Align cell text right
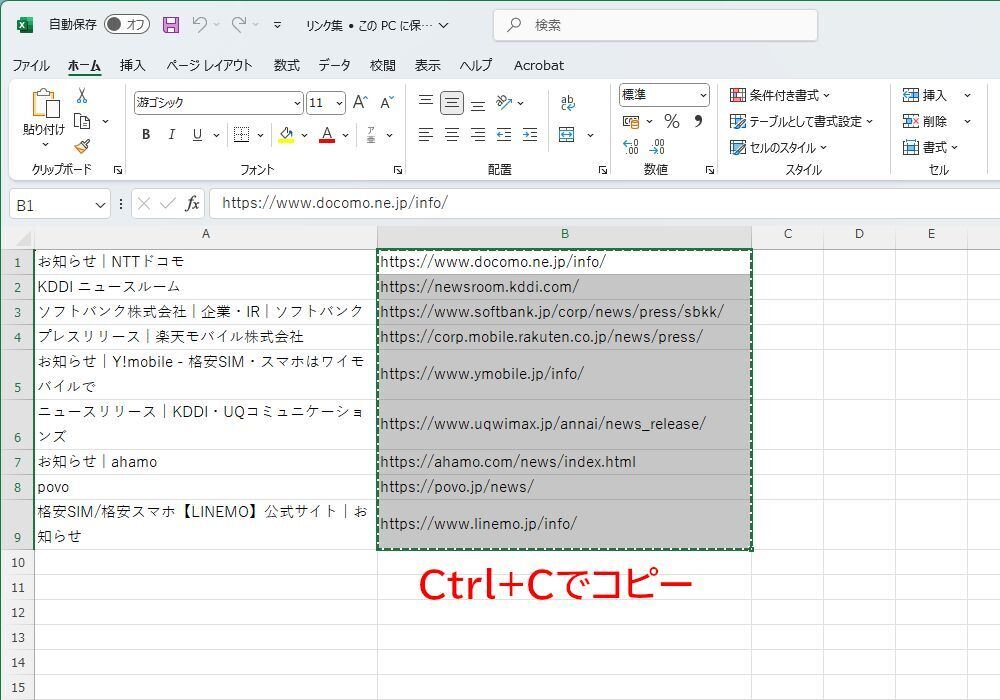 click(478, 135)
